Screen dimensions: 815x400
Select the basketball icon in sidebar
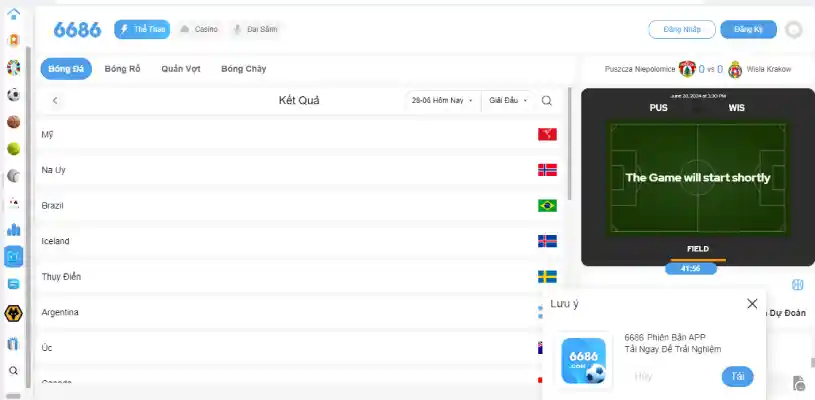[14, 122]
